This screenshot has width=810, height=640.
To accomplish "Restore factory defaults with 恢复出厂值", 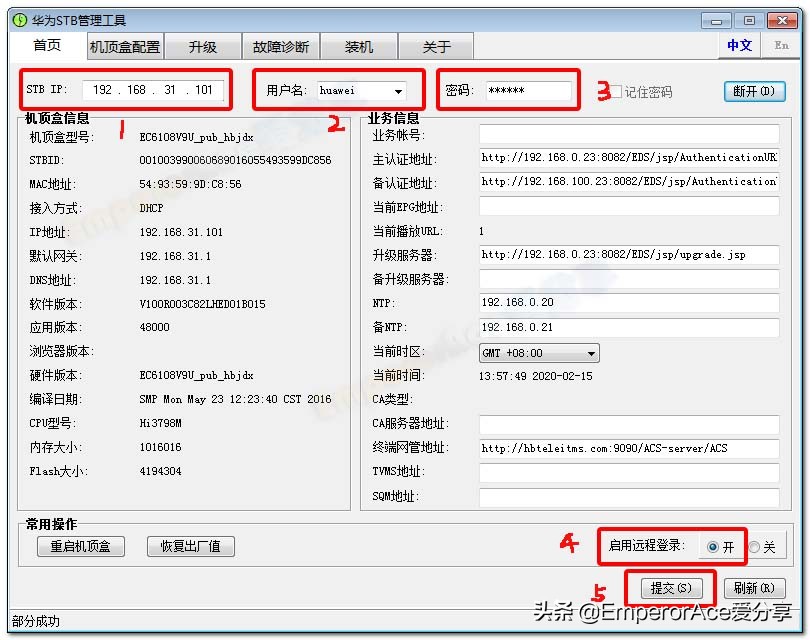I will point(190,546).
